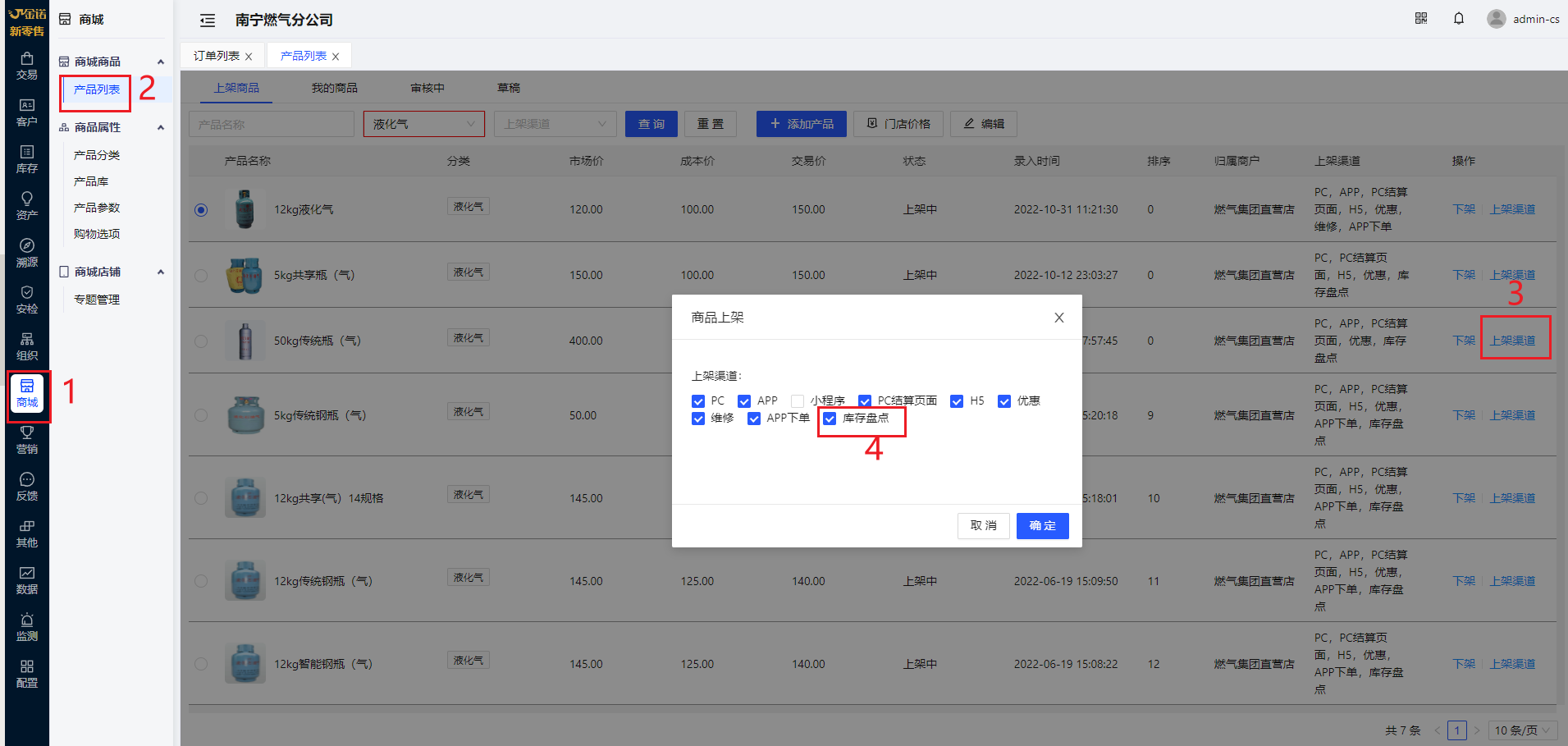Uncheck the 优惠 channel checkbox
This screenshot has height=746, width=1568.
tap(1004, 401)
